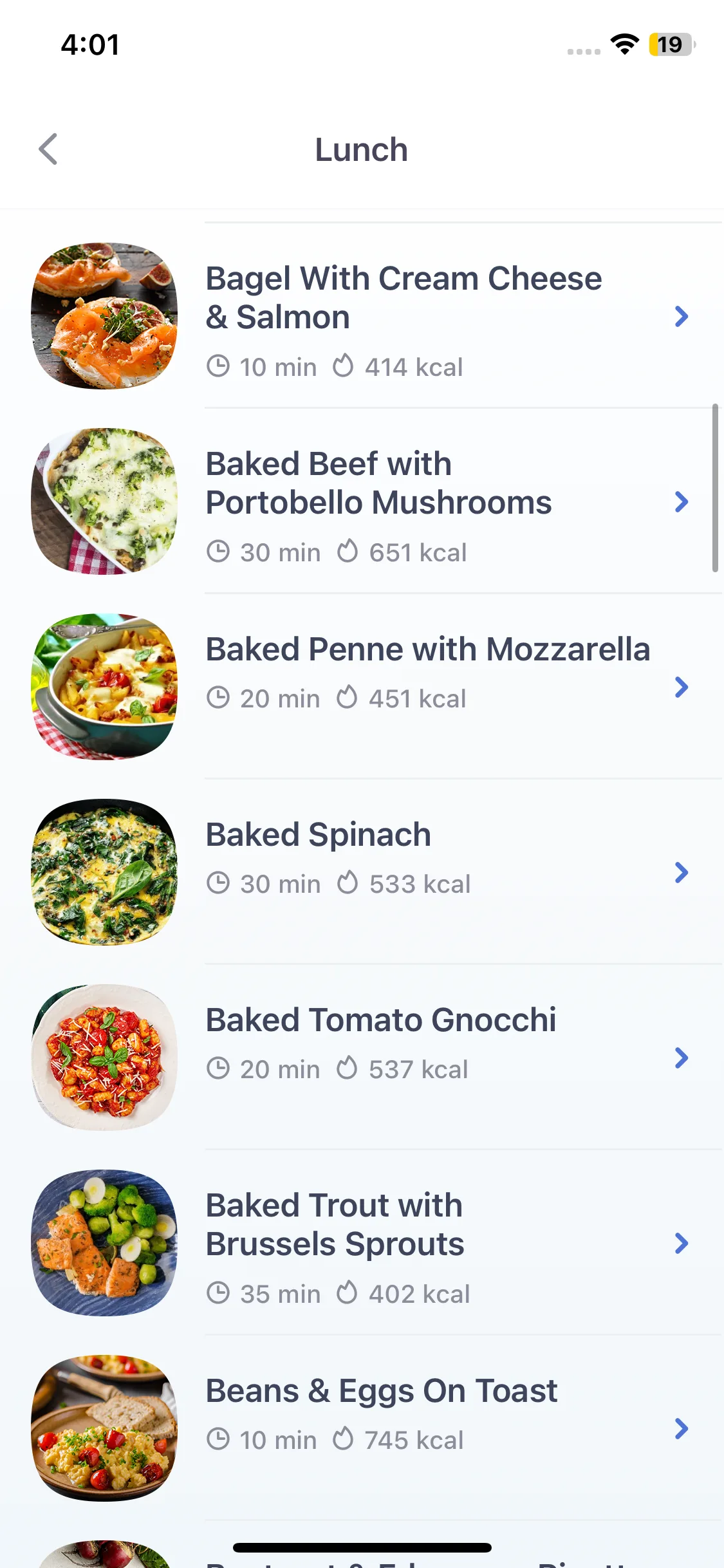Select the Baked Spinach recipe title
724x1568 pixels.
click(x=318, y=834)
